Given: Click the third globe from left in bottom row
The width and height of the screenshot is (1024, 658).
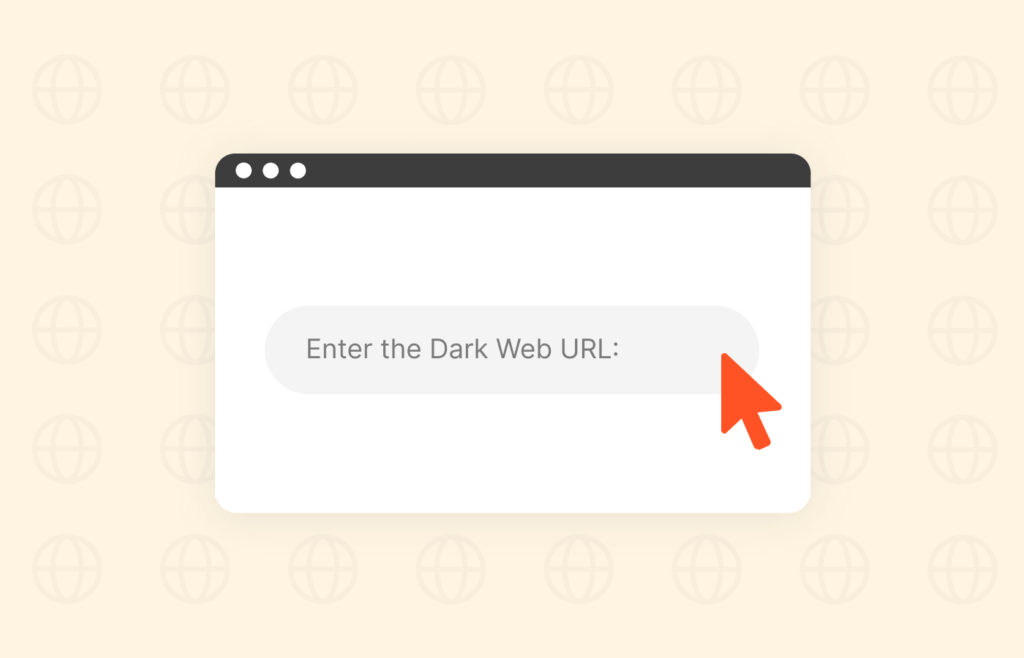Looking at the screenshot, I should [323, 569].
